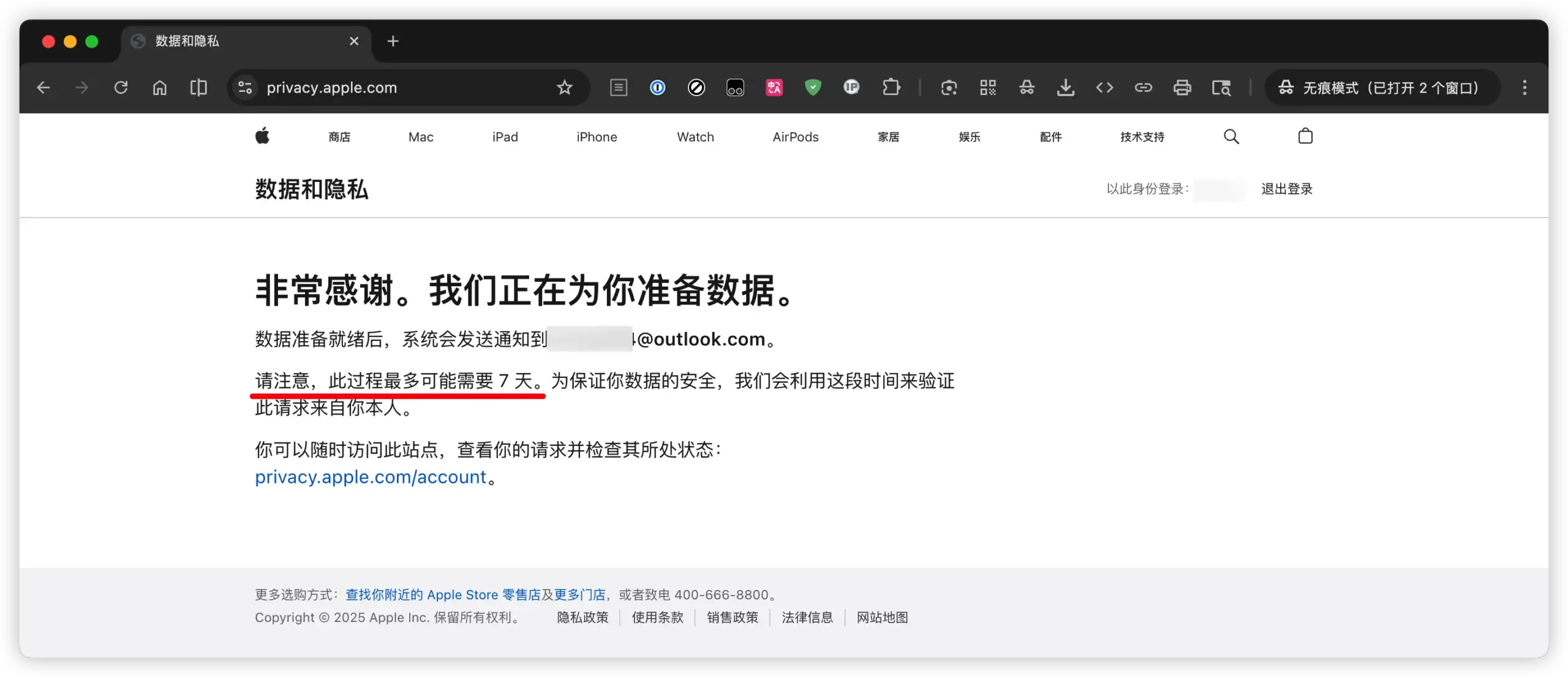Open site information settings in address bar
The image size is (1568, 677).
point(244,88)
